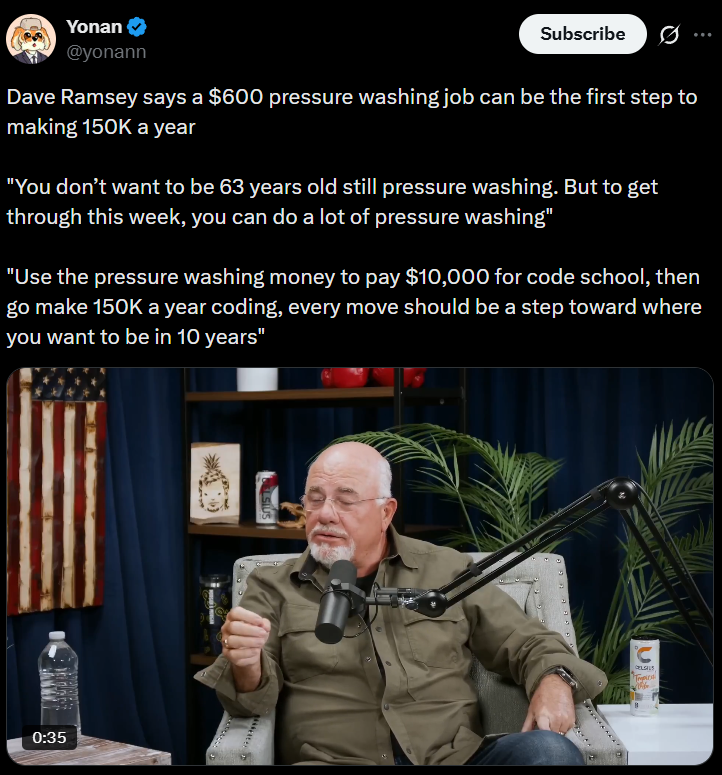Click the Celsius can on the bookshelf

click(x=266, y=497)
